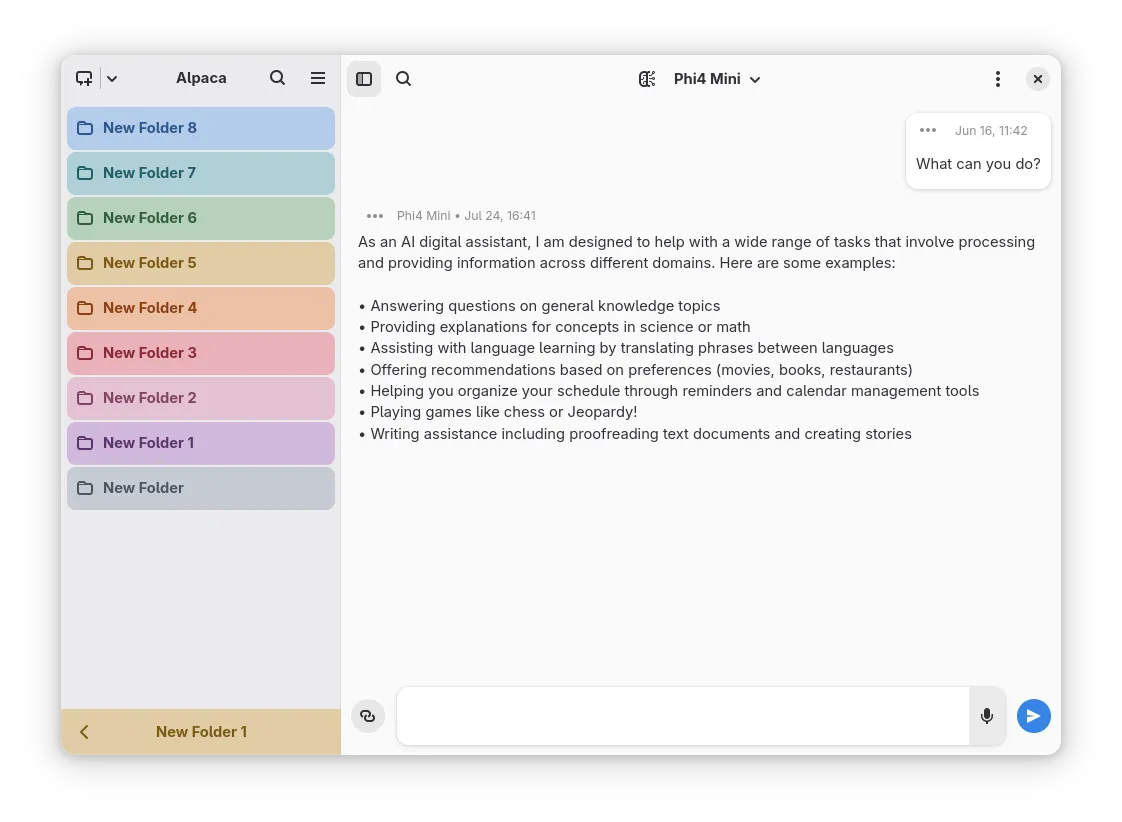Open the gray New Folder
Viewport: 1122px width, 822px height.
tap(201, 488)
